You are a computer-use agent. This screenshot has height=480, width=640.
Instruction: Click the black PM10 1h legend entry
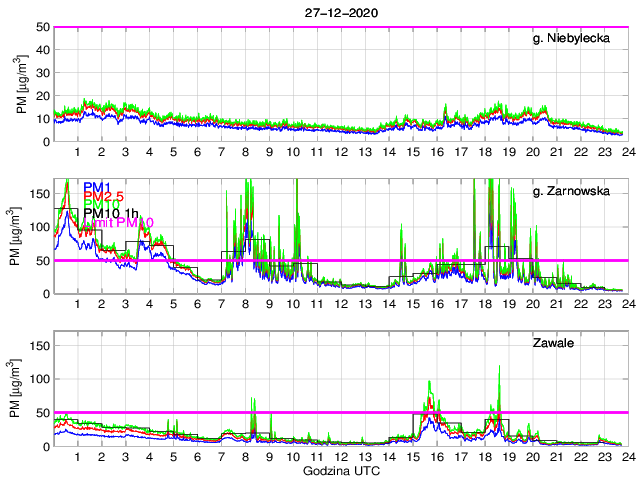(111, 213)
